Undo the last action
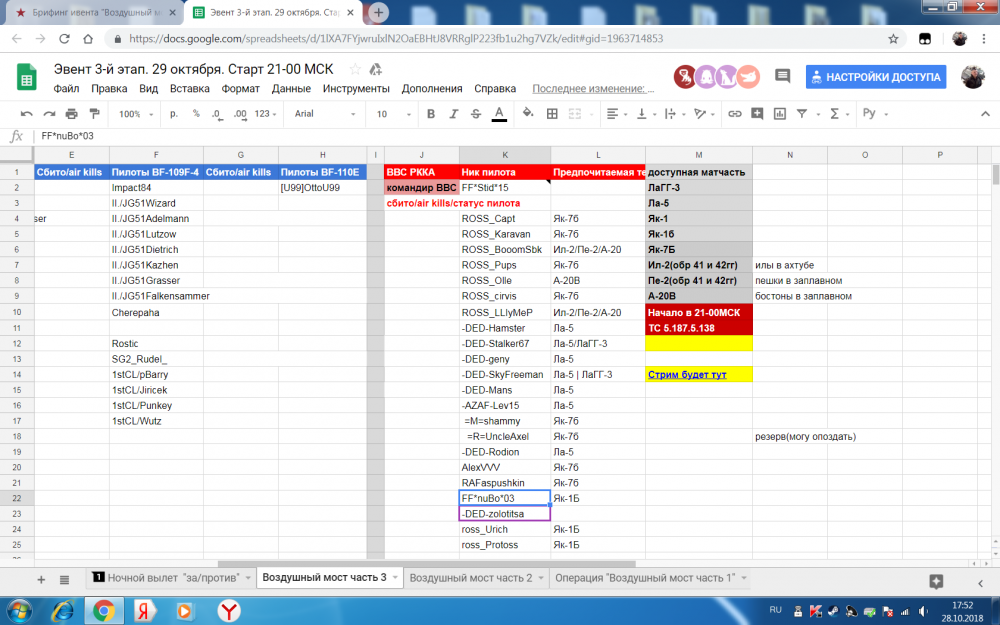Screen dimensions: 1000x625 tap(27, 113)
